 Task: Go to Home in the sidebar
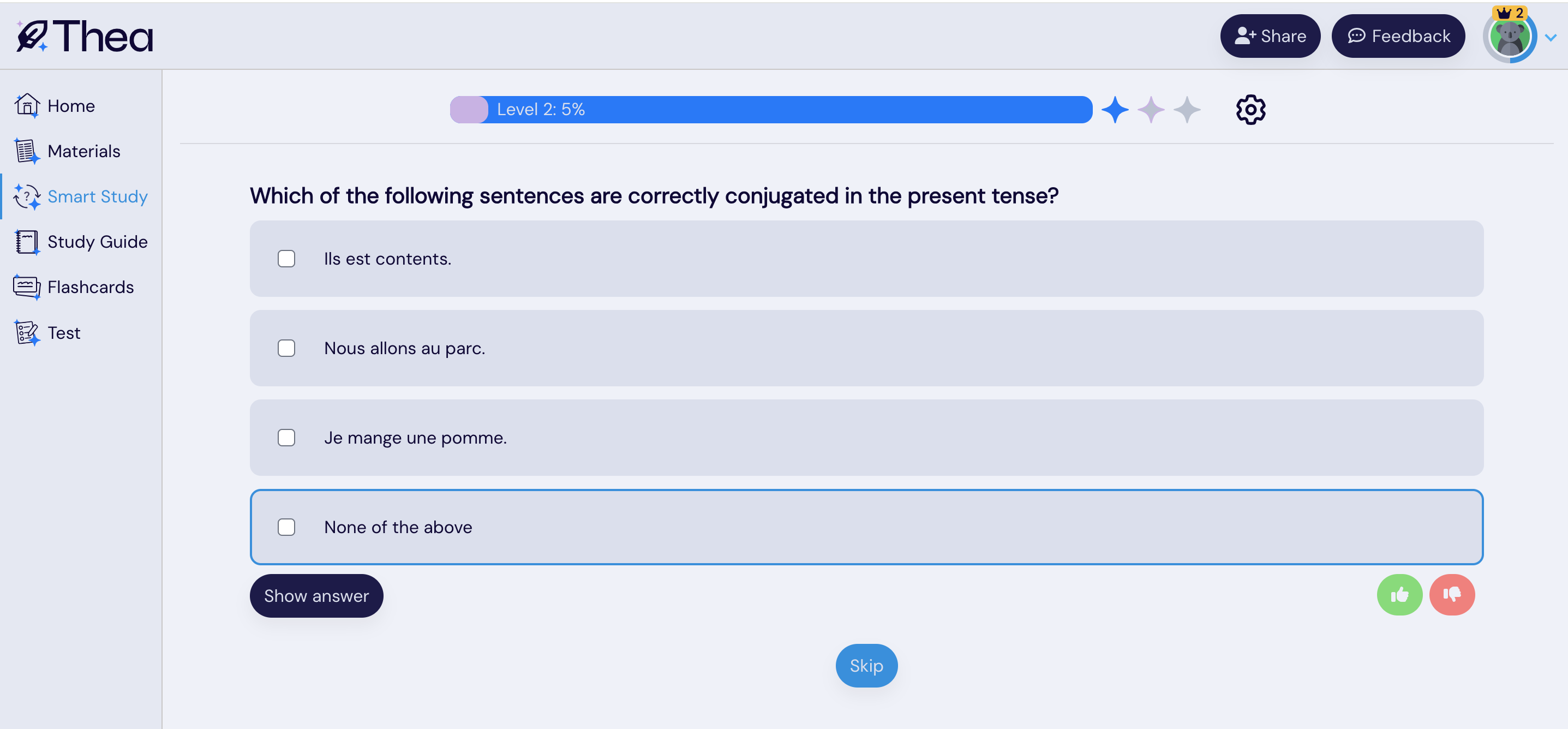click(70, 106)
